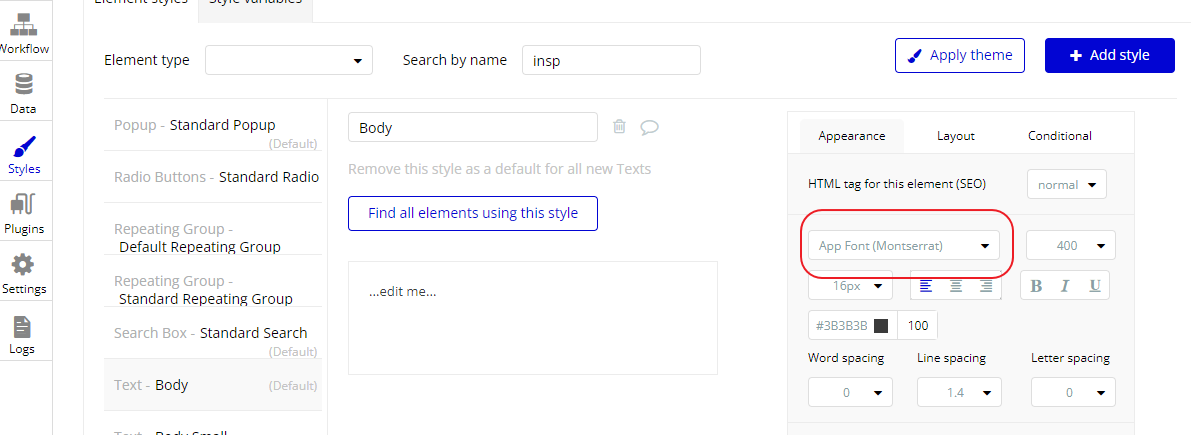This screenshot has height=435, width=1191.
Task: Switch to the Conditional tab
Action: coord(1059,135)
